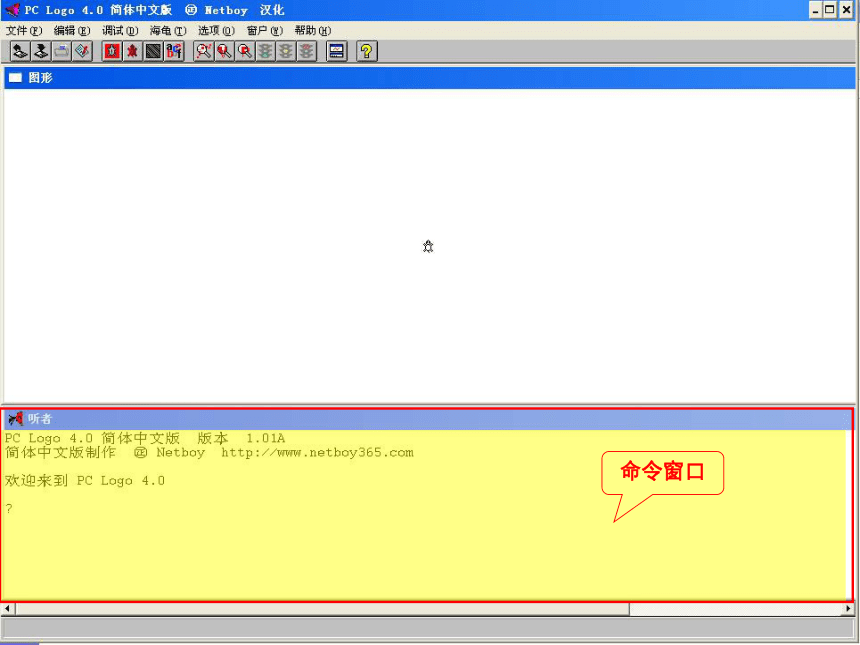Click the first magnifier debug icon
860x645 pixels.
(203, 52)
